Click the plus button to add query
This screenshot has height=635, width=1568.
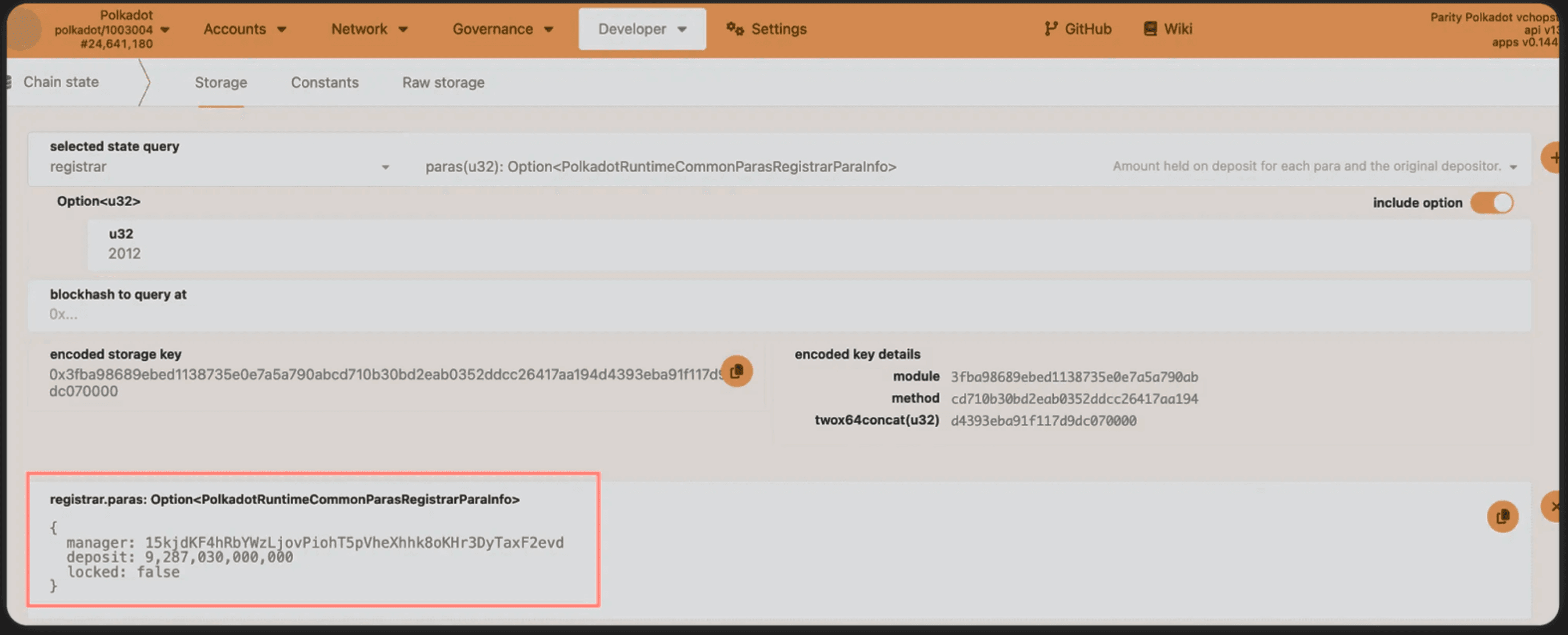coord(1554,158)
